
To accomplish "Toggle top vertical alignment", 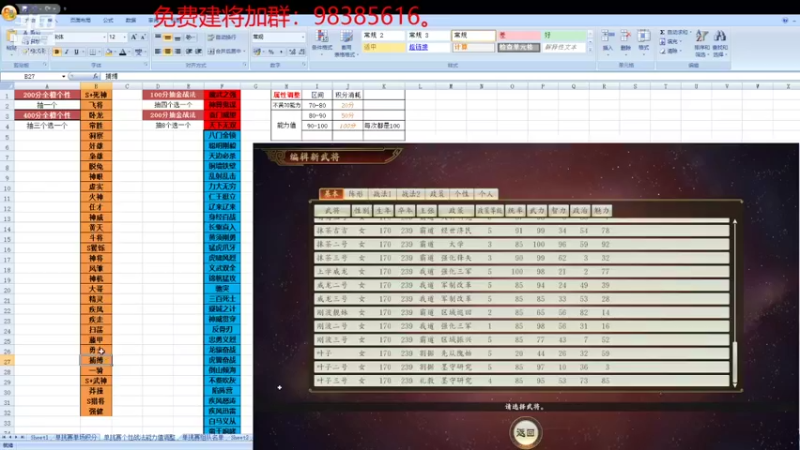I will point(158,37).
